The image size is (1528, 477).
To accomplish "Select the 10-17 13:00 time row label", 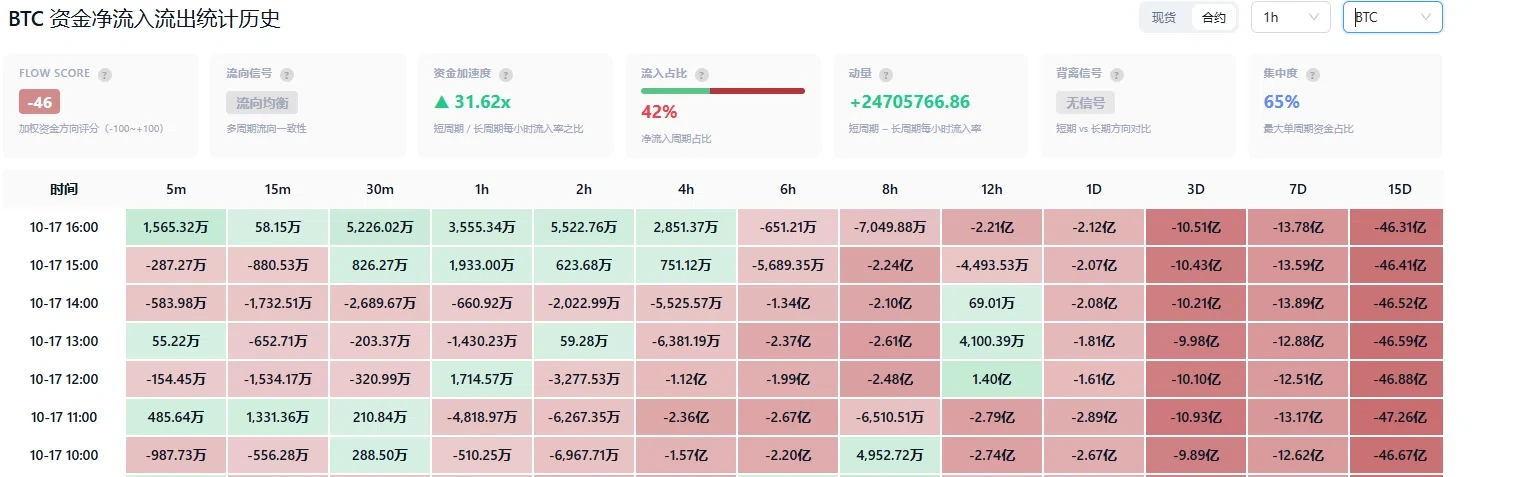I will [x=64, y=341].
